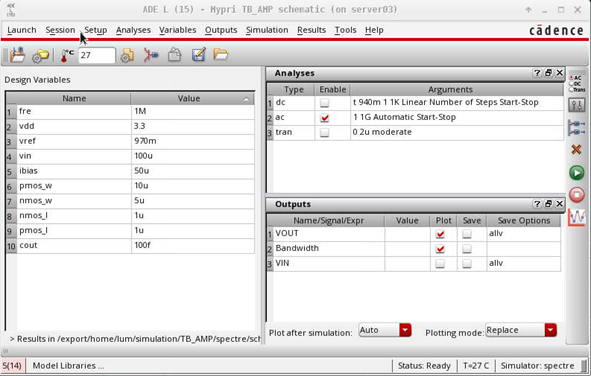Click the orange X delete icon in sidebar
Screen dimensions: 591x376
pos(576,150)
